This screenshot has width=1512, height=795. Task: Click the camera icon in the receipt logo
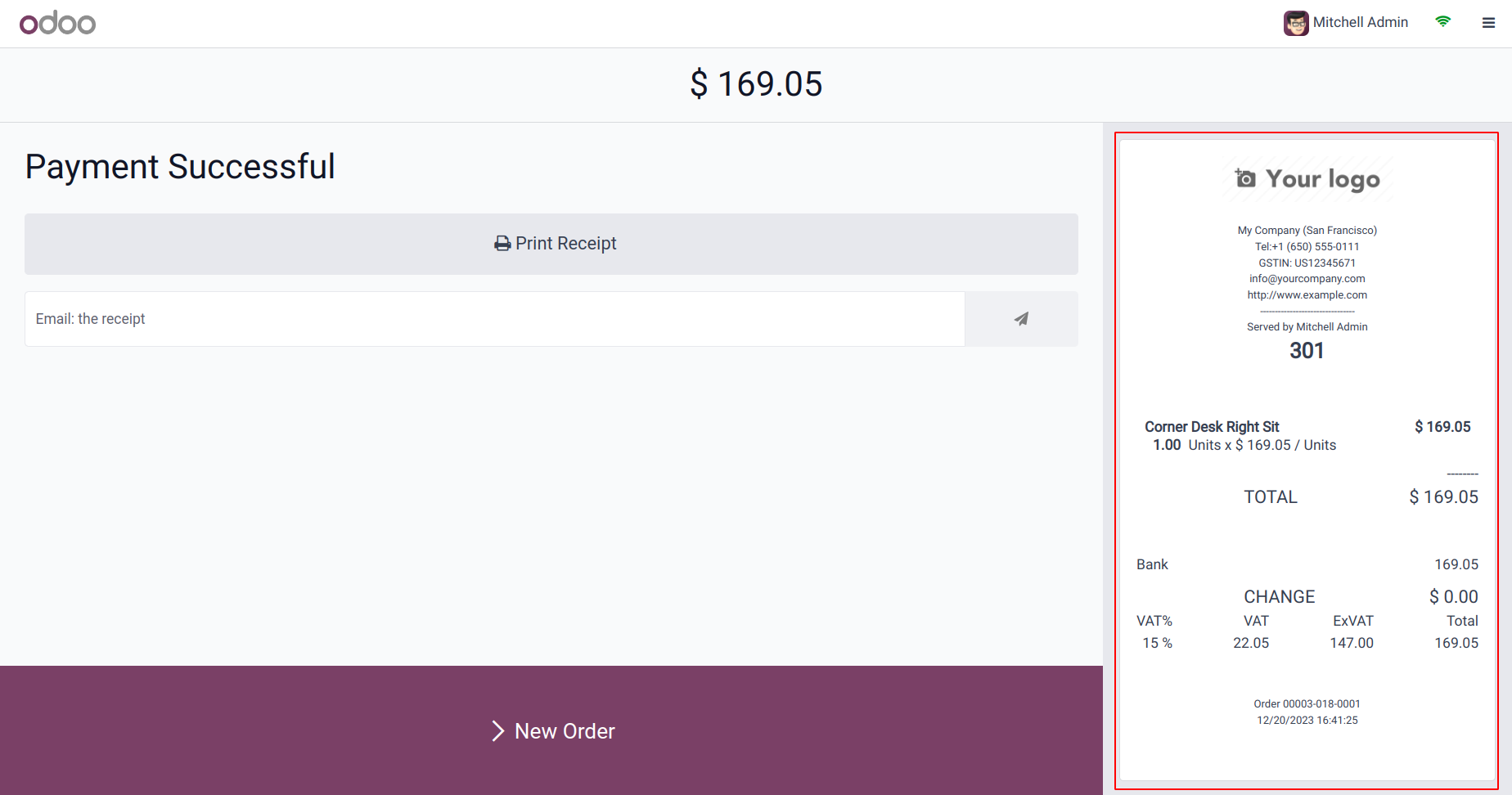pyautogui.click(x=1245, y=178)
